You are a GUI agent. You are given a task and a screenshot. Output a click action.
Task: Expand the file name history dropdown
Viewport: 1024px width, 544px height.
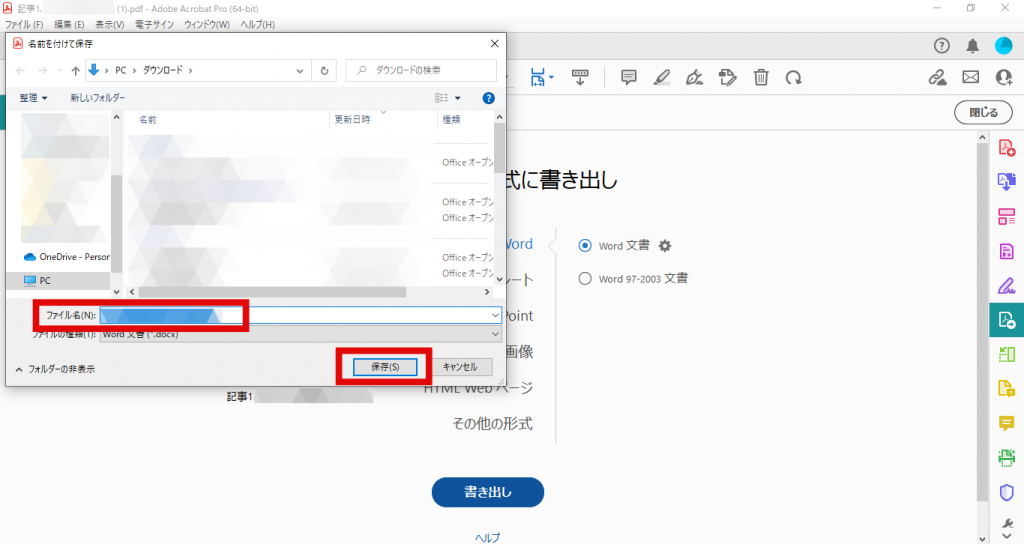click(495, 315)
